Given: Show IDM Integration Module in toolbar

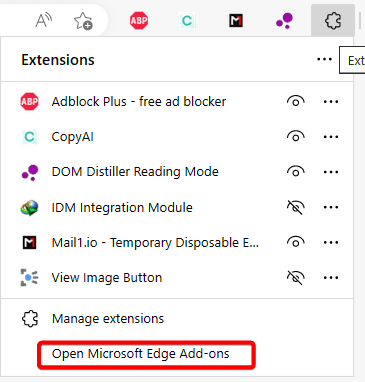Looking at the screenshot, I should (296, 207).
